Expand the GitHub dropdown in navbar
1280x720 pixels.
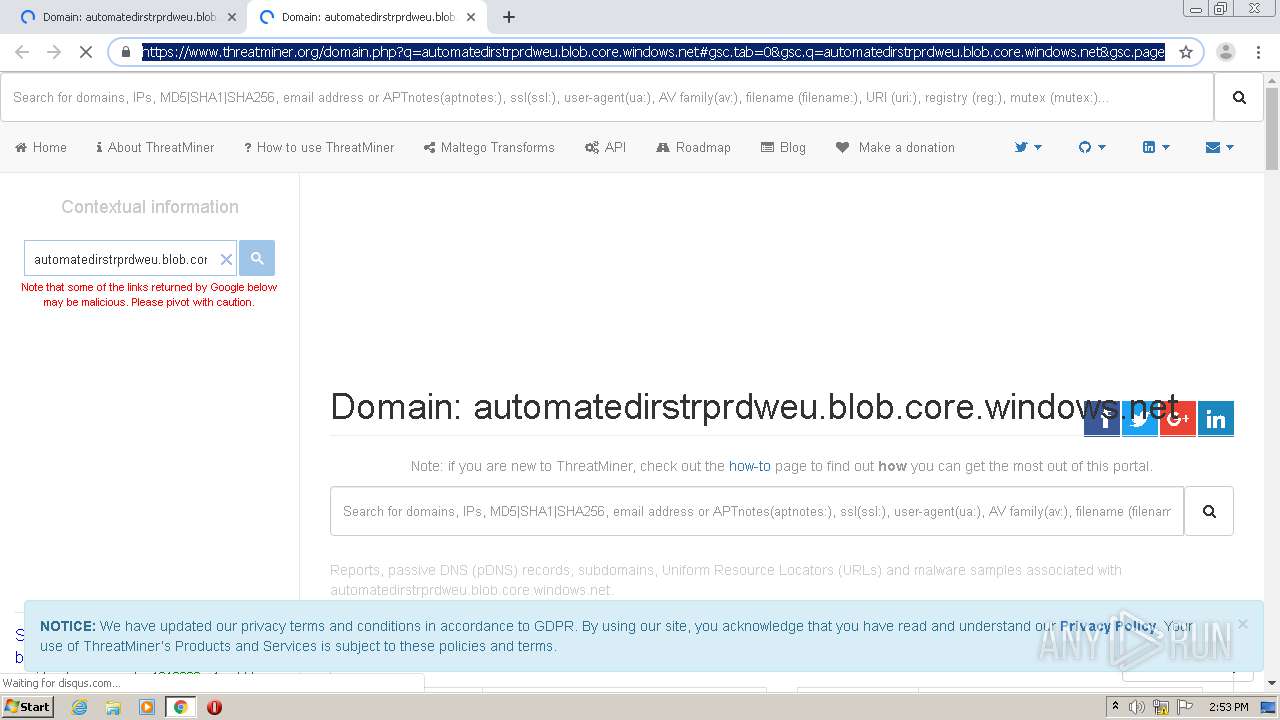pos(1092,147)
